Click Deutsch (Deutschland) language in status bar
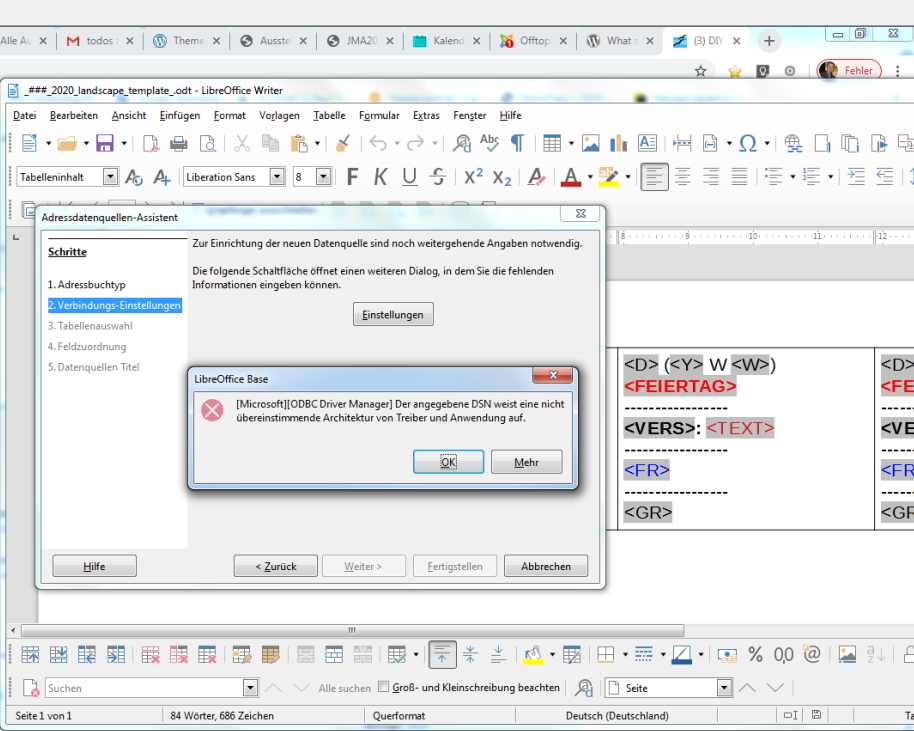 coord(617,715)
